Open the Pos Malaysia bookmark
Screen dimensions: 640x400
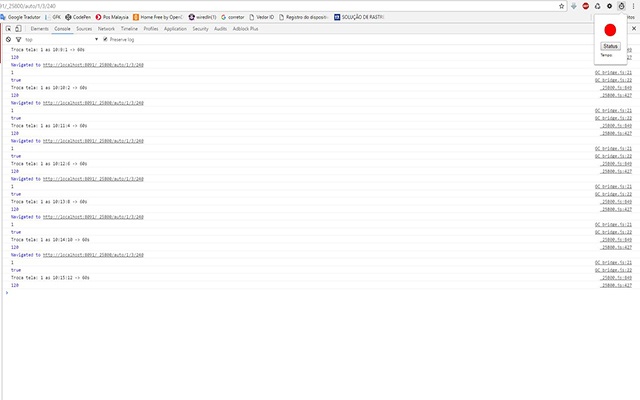tap(112, 17)
